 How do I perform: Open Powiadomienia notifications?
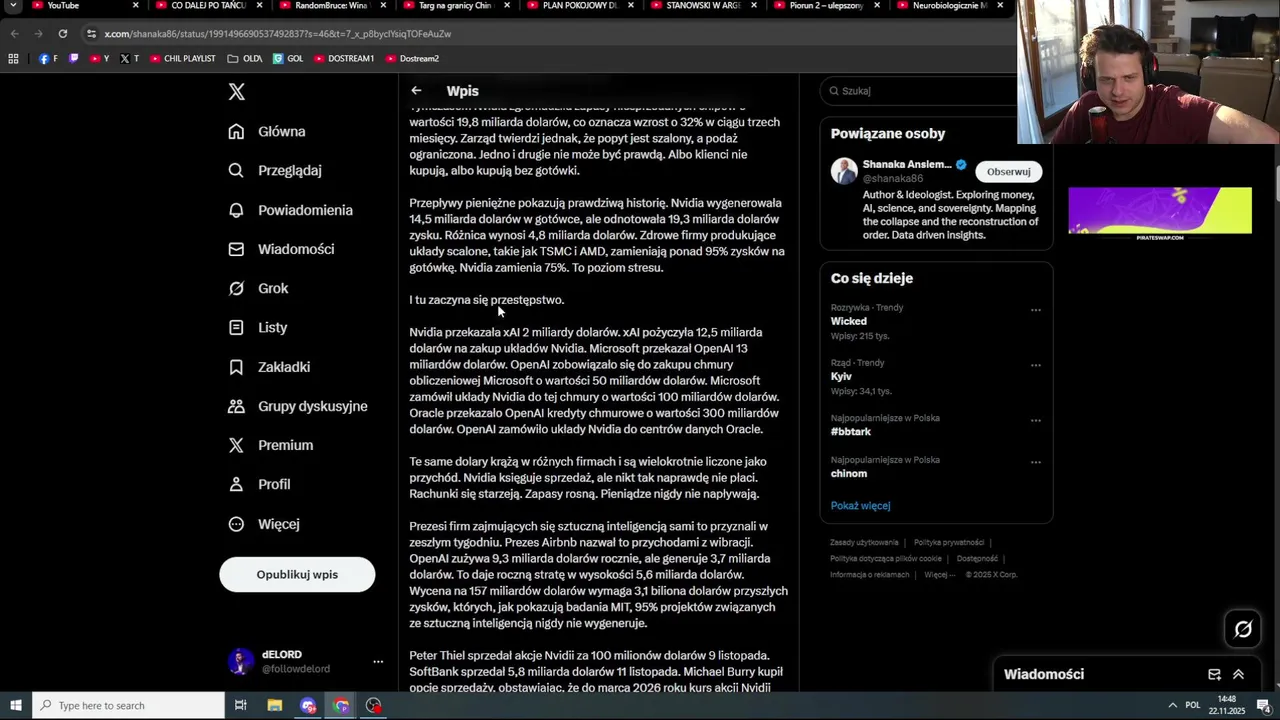290,210
